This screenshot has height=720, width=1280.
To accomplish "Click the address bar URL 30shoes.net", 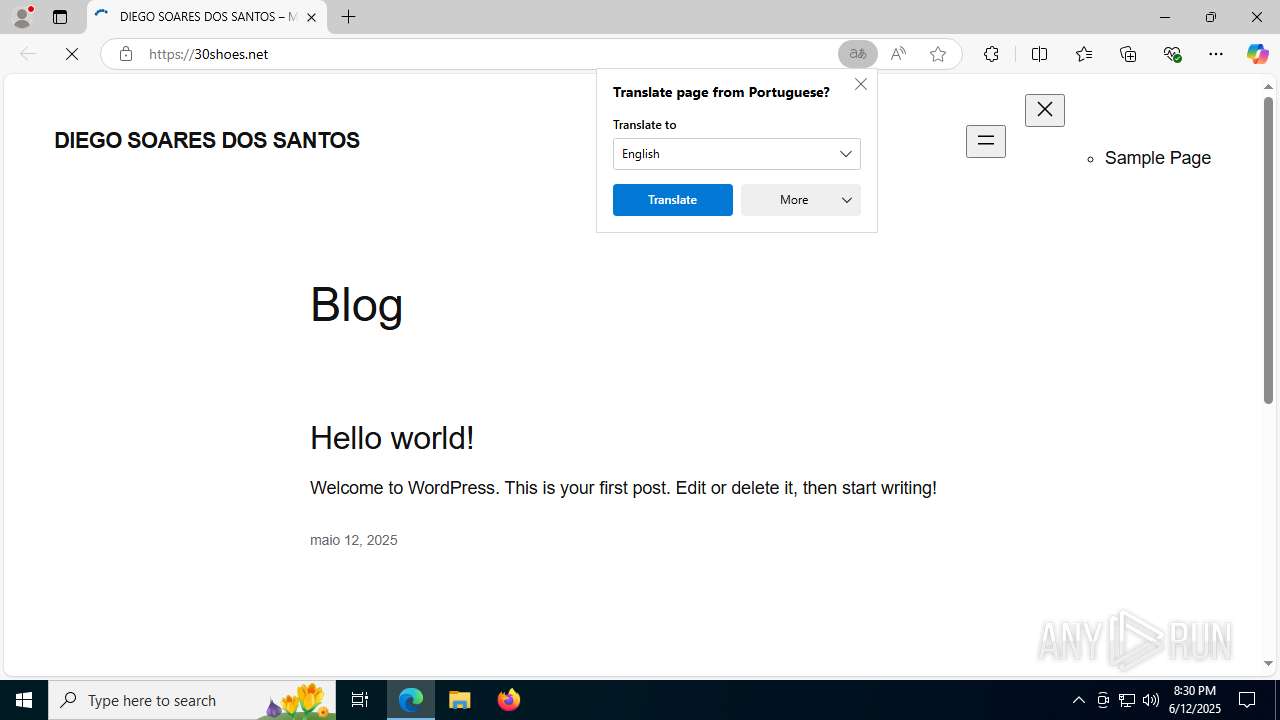I will click(x=209, y=54).
